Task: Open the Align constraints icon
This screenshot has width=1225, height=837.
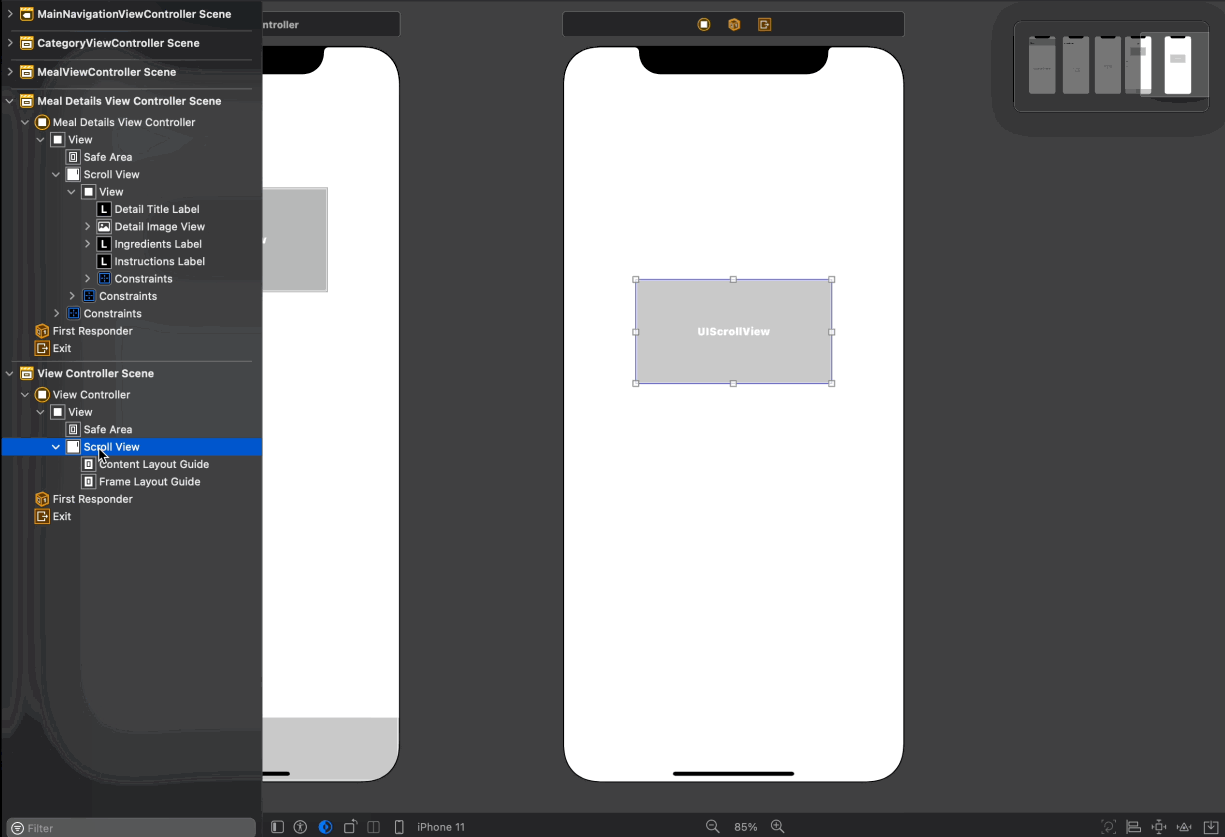Action: tap(1134, 827)
